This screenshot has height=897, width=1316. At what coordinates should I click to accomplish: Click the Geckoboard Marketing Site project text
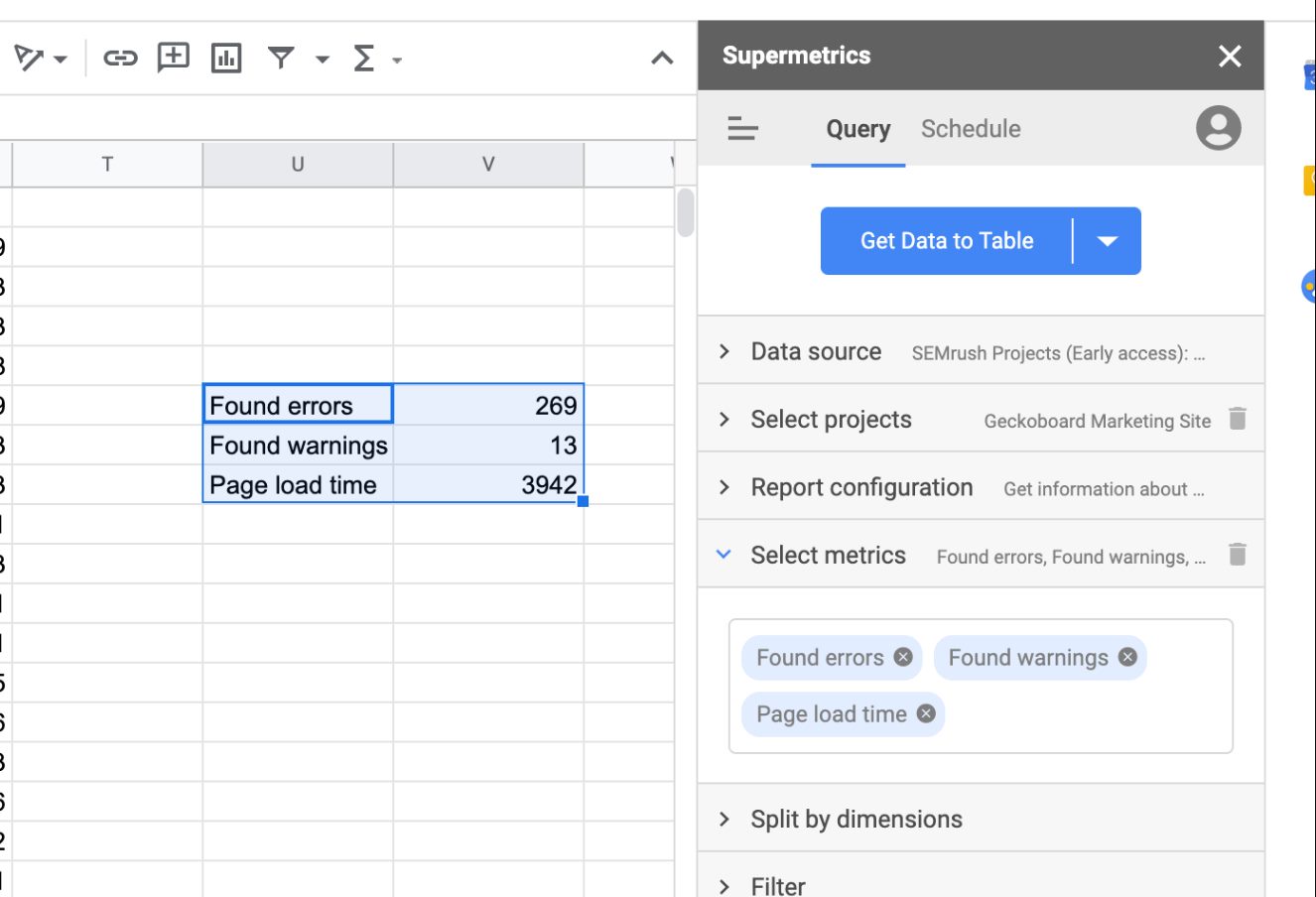(x=1097, y=421)
